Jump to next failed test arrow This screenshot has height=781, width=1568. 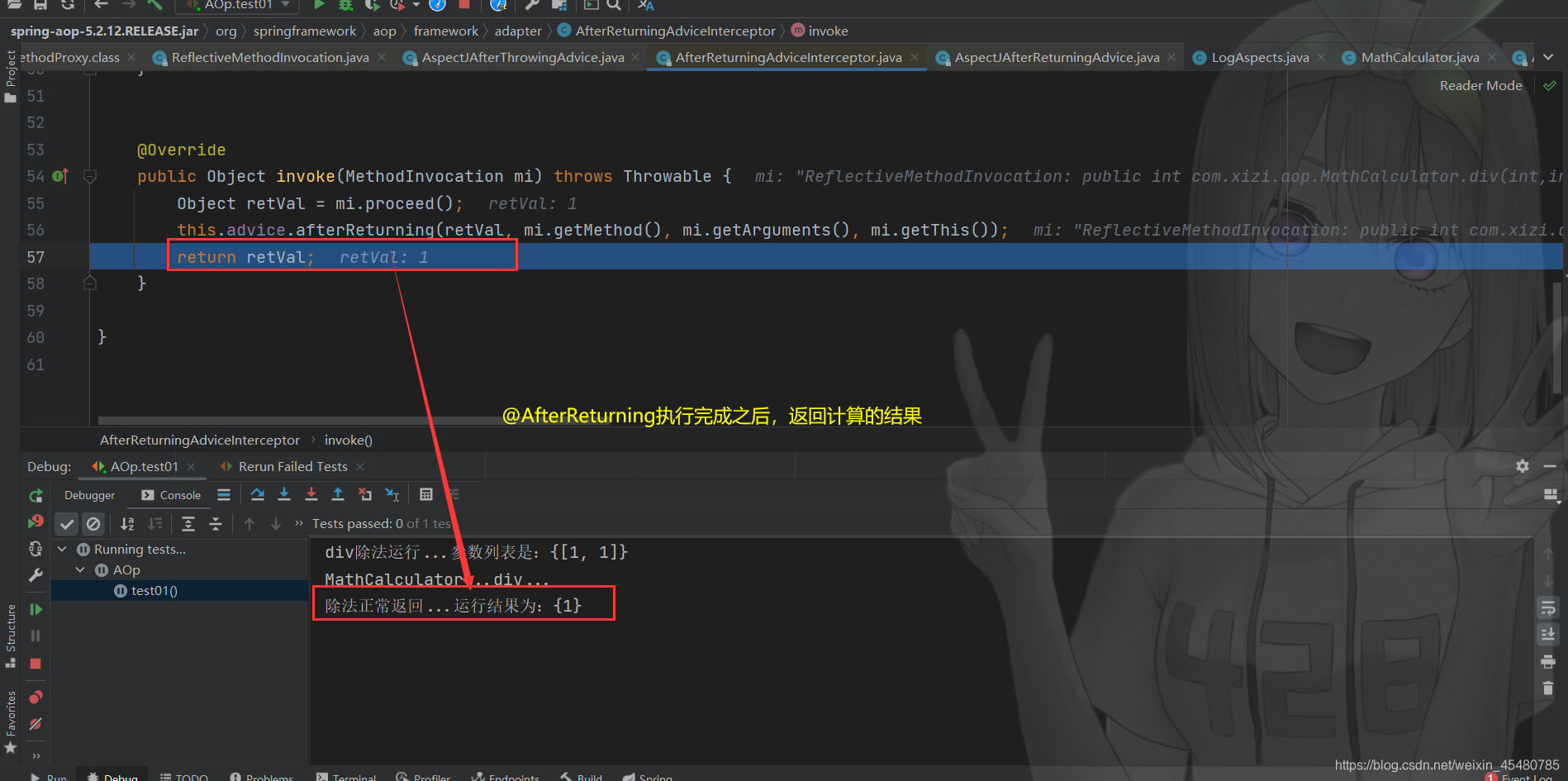tap(276, 523)
